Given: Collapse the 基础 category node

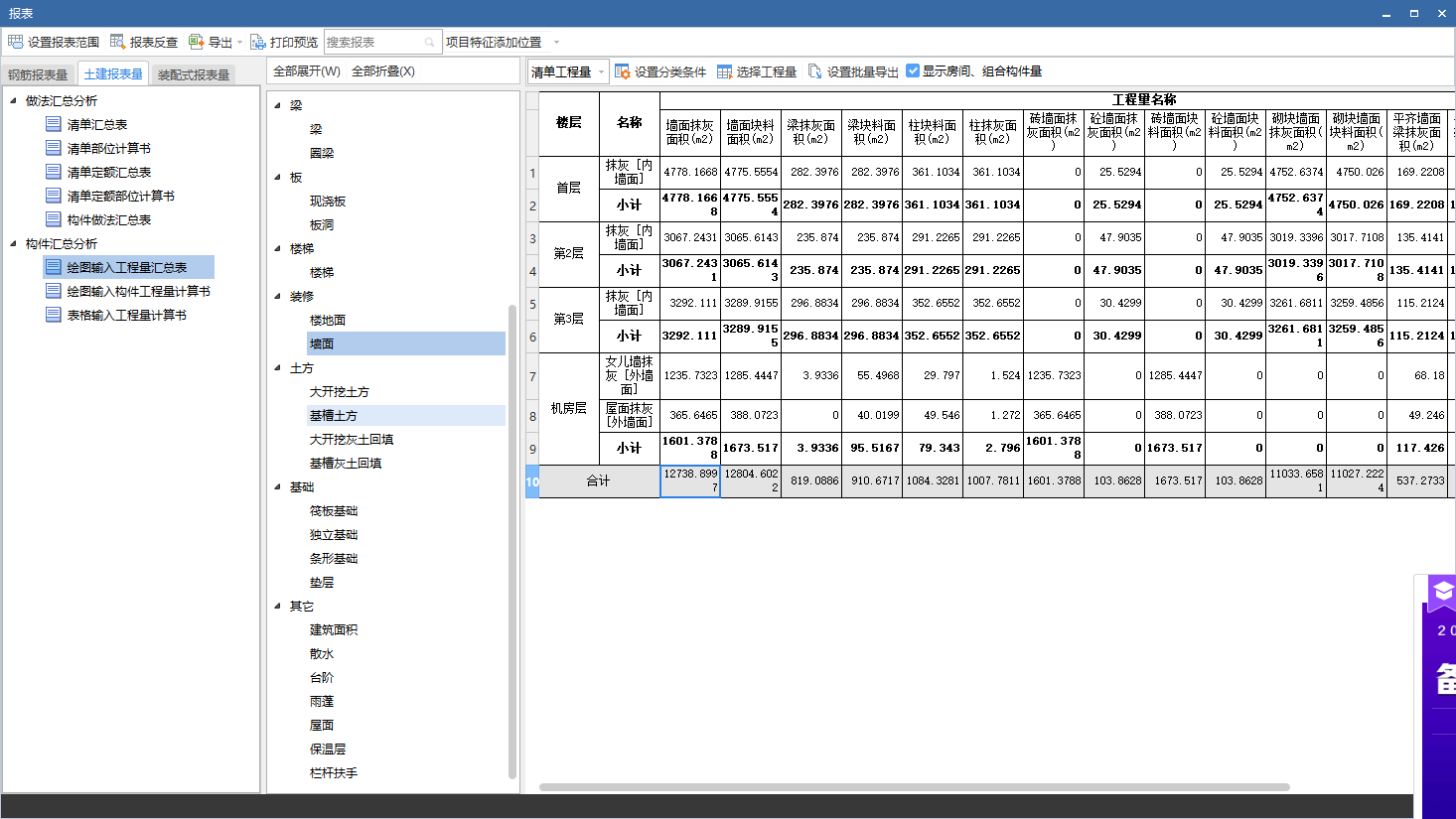Looking at the screenshot, I should click(278, 486).
